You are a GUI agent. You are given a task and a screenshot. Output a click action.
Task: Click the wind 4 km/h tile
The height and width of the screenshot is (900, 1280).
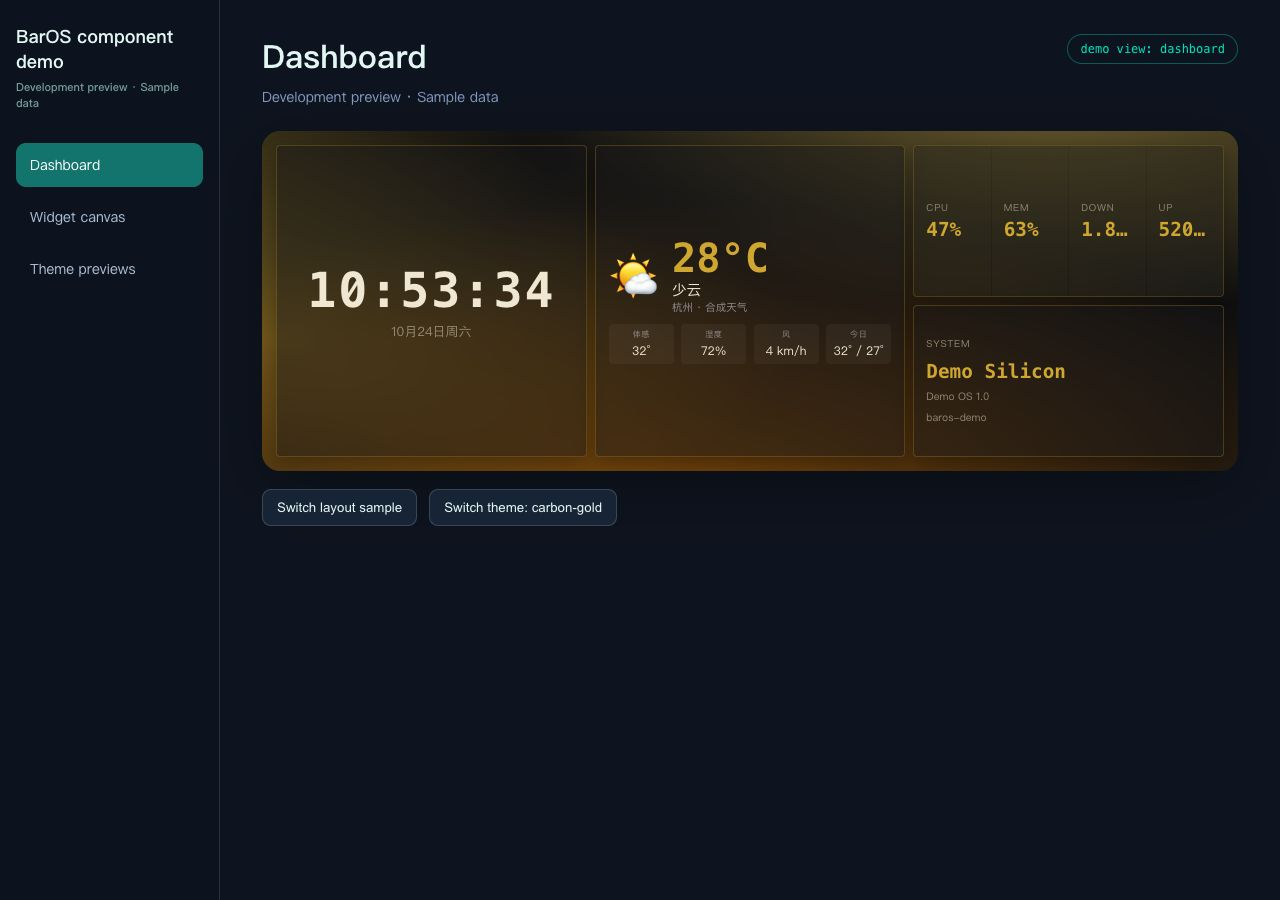[x=786, y=344]
